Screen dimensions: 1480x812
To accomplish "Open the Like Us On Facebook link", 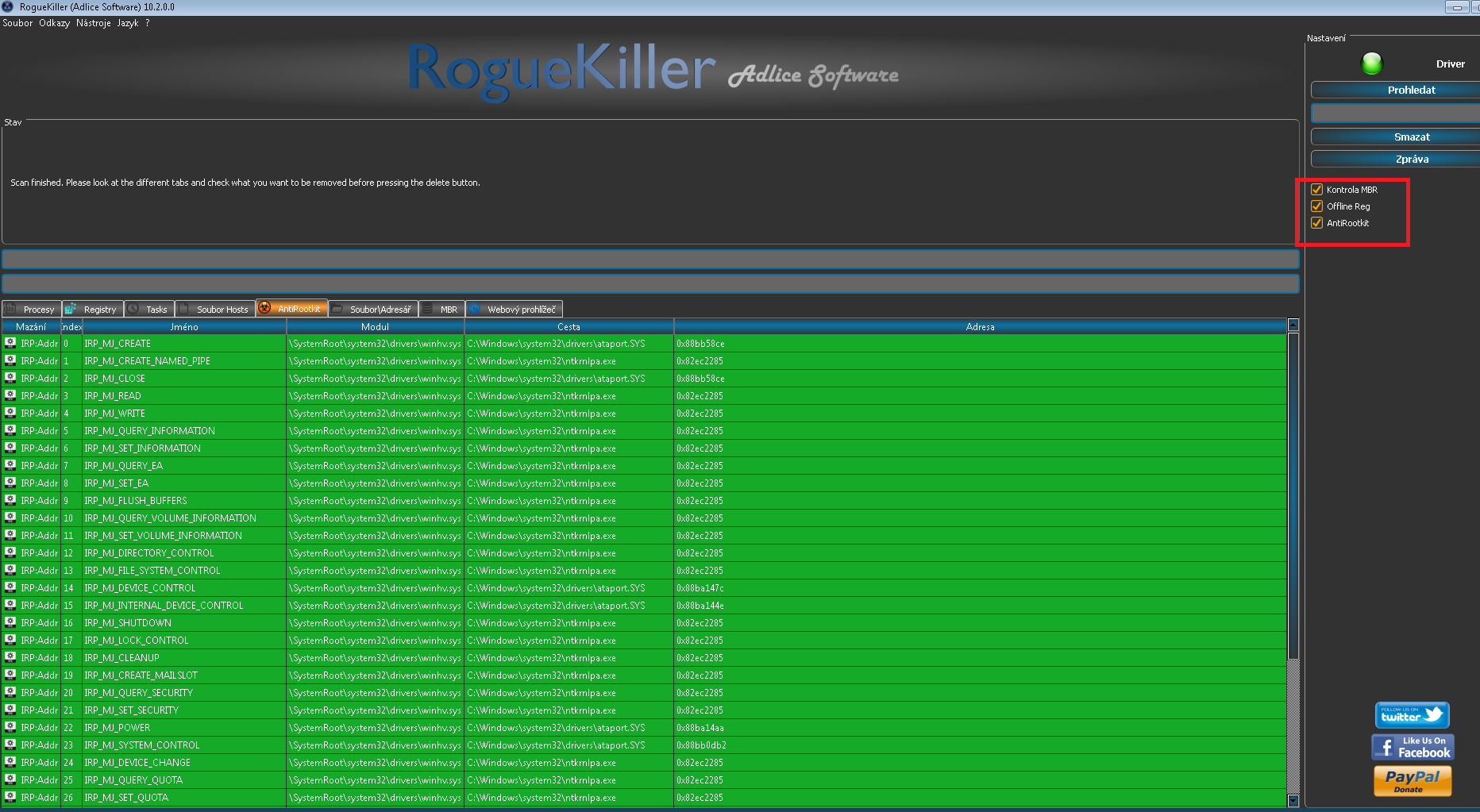I will click(x=1413, y=747).
